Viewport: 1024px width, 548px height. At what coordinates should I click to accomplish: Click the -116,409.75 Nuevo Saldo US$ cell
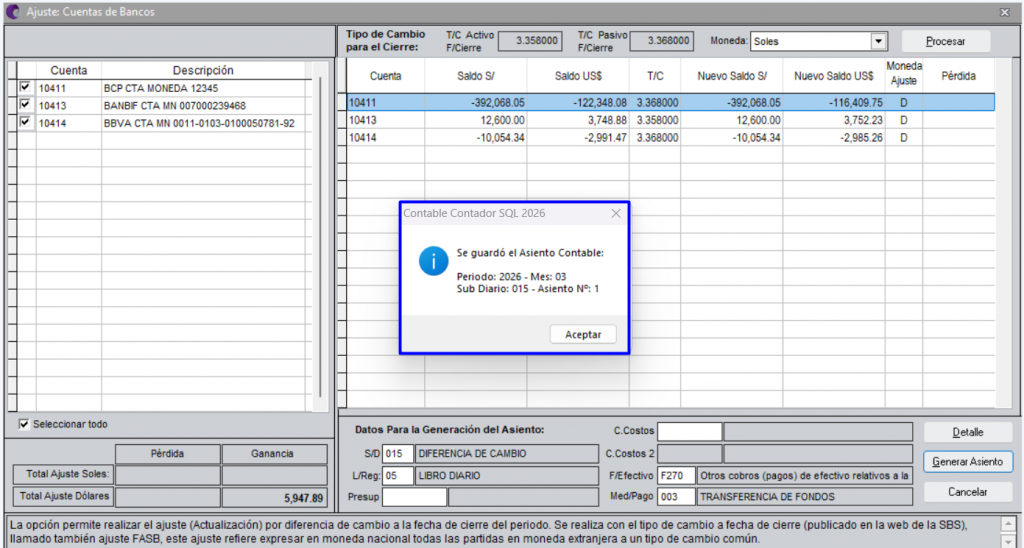tap(833, 103)
